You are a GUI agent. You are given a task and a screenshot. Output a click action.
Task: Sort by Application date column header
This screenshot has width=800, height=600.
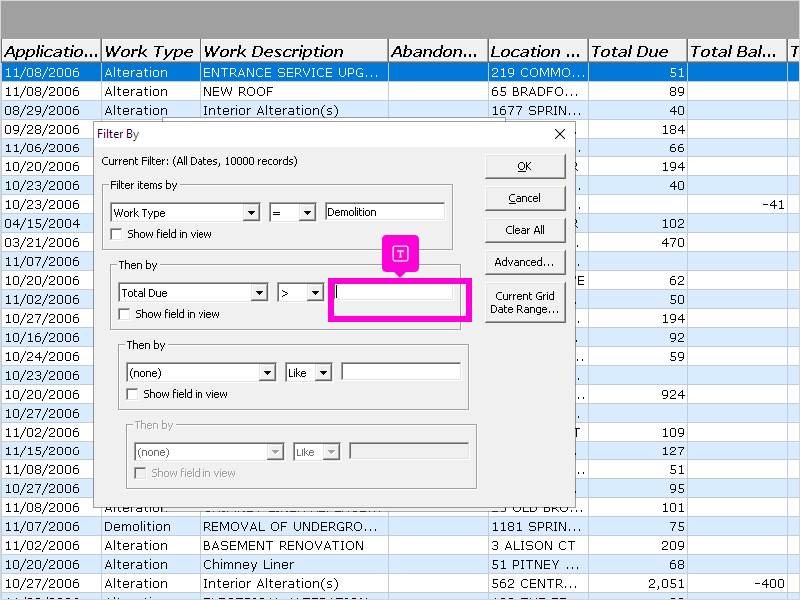point(51,51)
